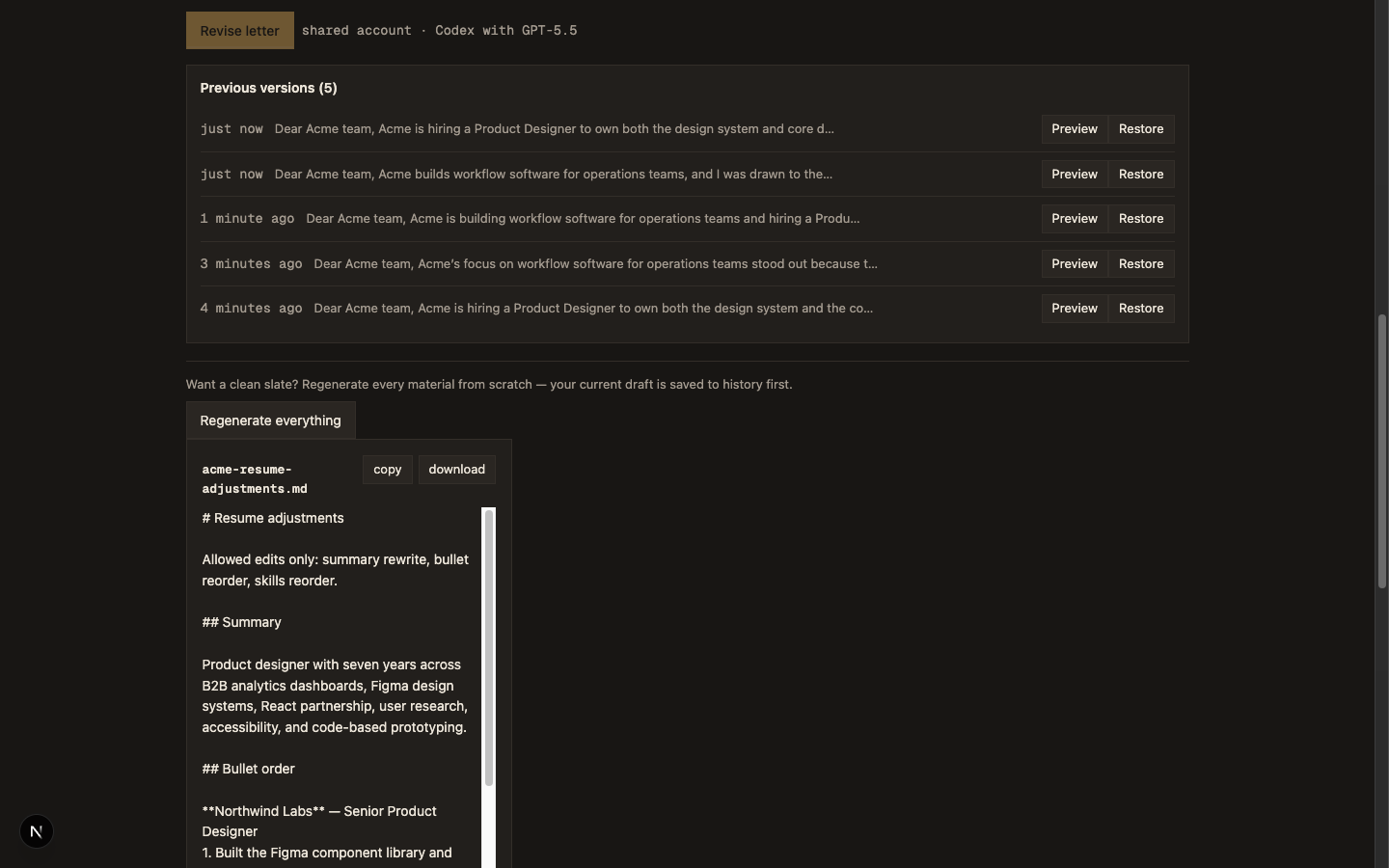The width and height of the screenshot is (1389, 868).
Task: Restore the 'Acme builds workflow software' version
Action: [1141, 175]
